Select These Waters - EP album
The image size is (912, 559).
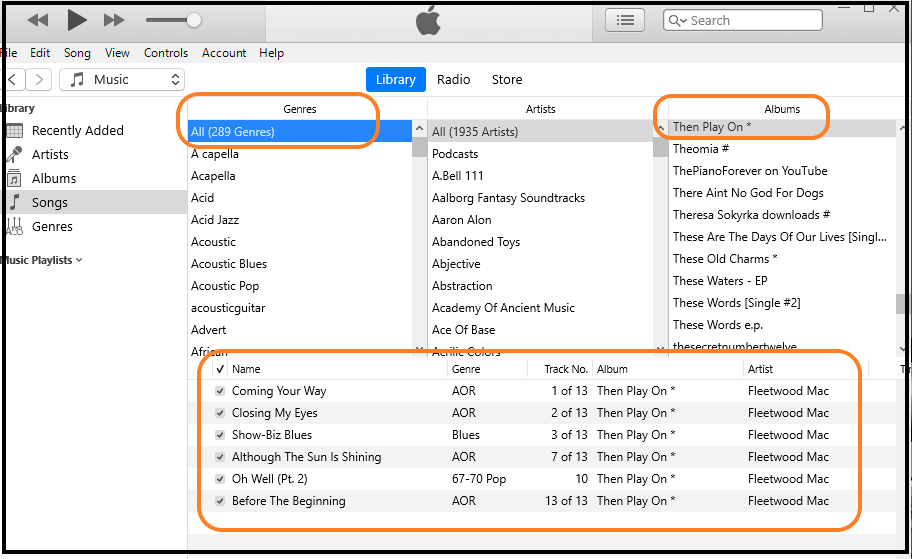(x=720, y=281)
